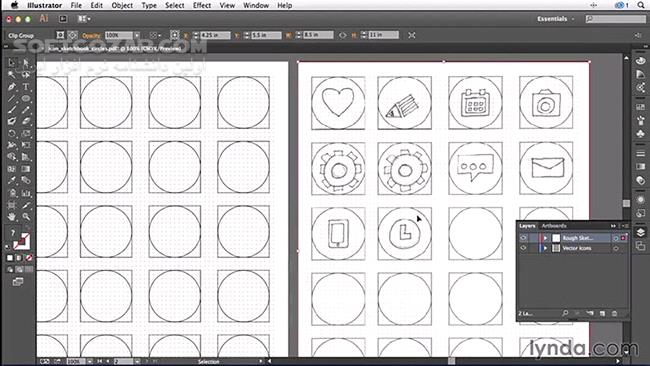The width and height of the screenshot is (650, 366).
Task: Open the Layers panel flyout menu
Action: 625,226
